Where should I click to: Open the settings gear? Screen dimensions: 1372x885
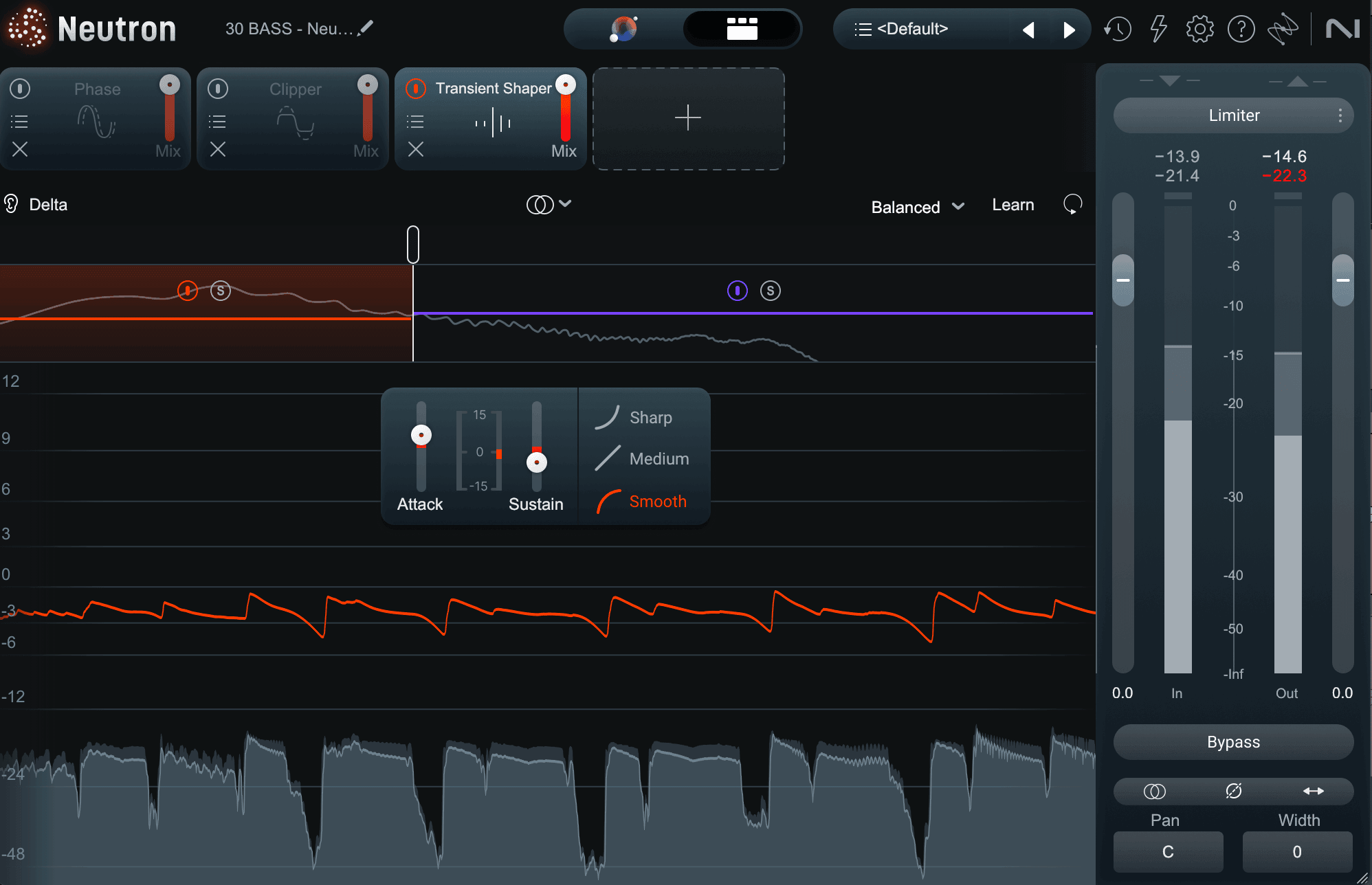[1200, 29]
